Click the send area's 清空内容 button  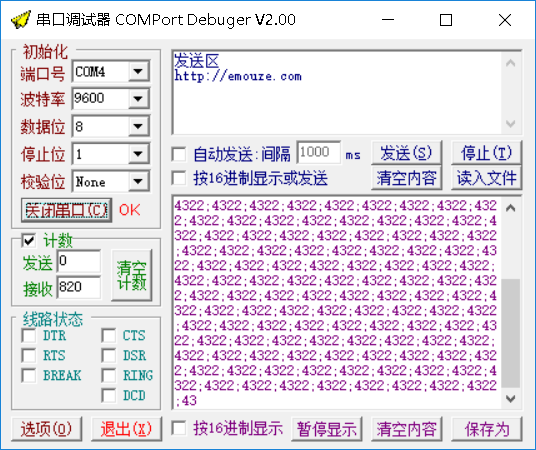[406, 178]
